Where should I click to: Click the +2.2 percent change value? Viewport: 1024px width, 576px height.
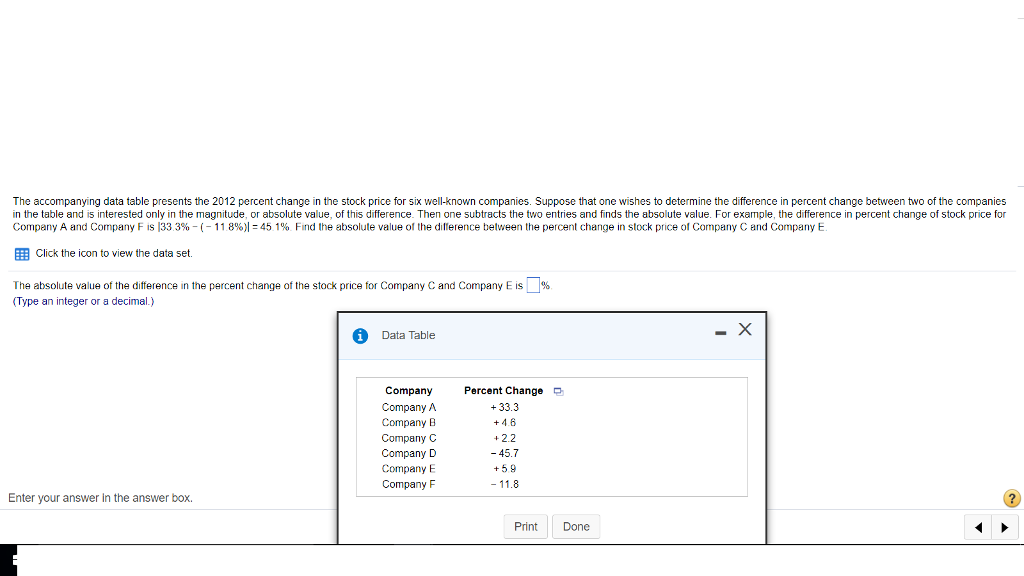pyautogui.click(x=505, y=438)
